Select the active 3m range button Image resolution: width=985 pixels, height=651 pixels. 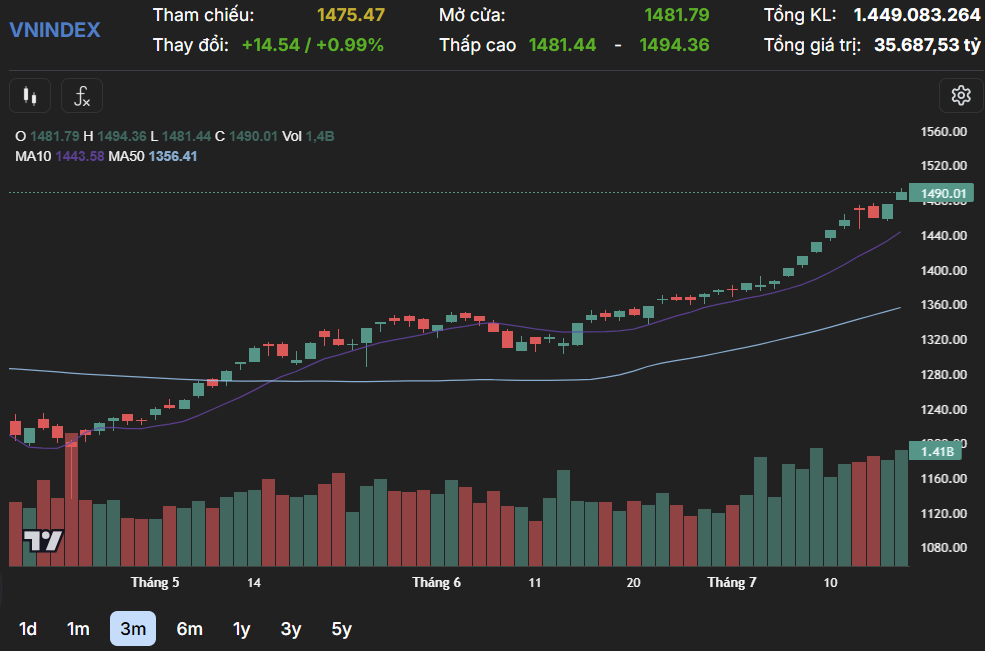pos(132,629)
